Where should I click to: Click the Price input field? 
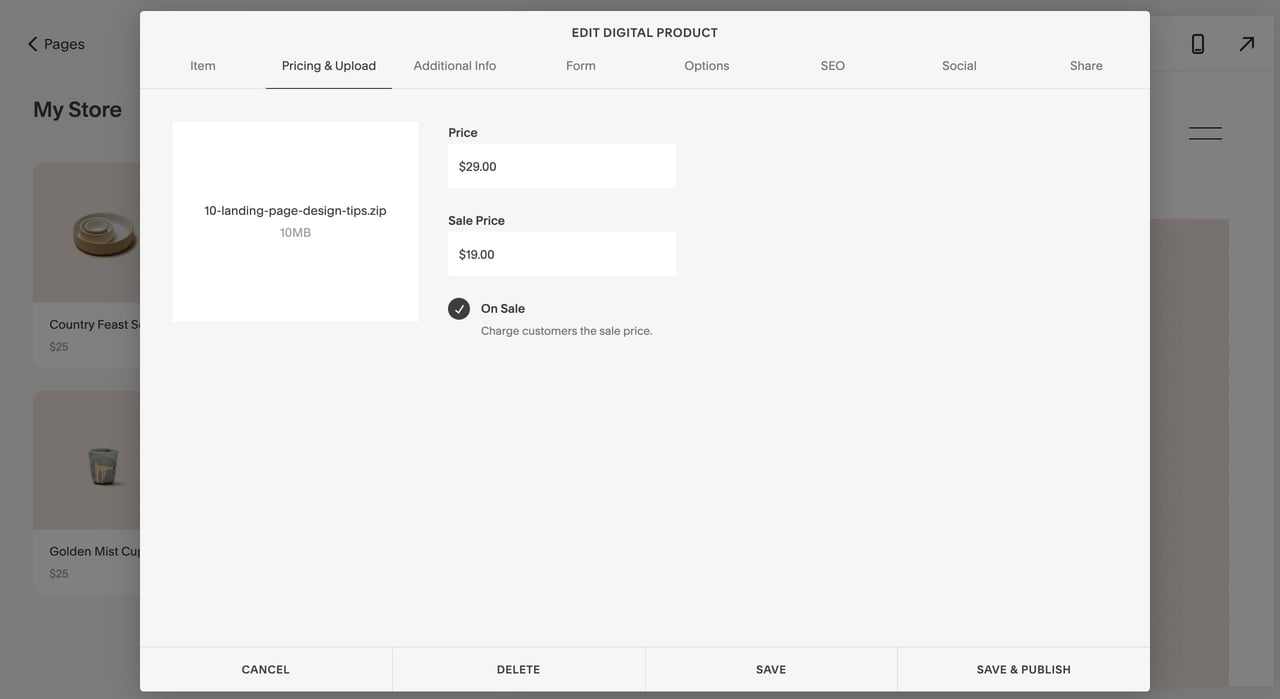(x=562, y=165)
